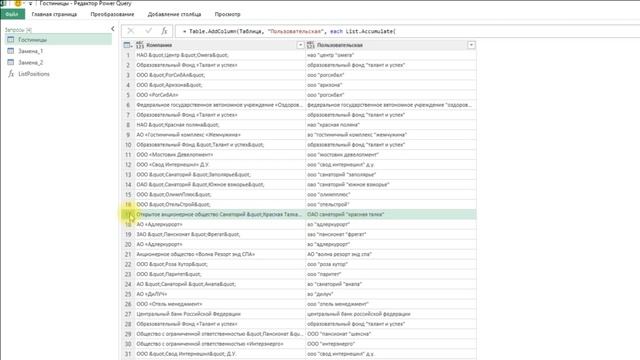Open filter dropdown of Пользовательская column

tap(471, 45)
